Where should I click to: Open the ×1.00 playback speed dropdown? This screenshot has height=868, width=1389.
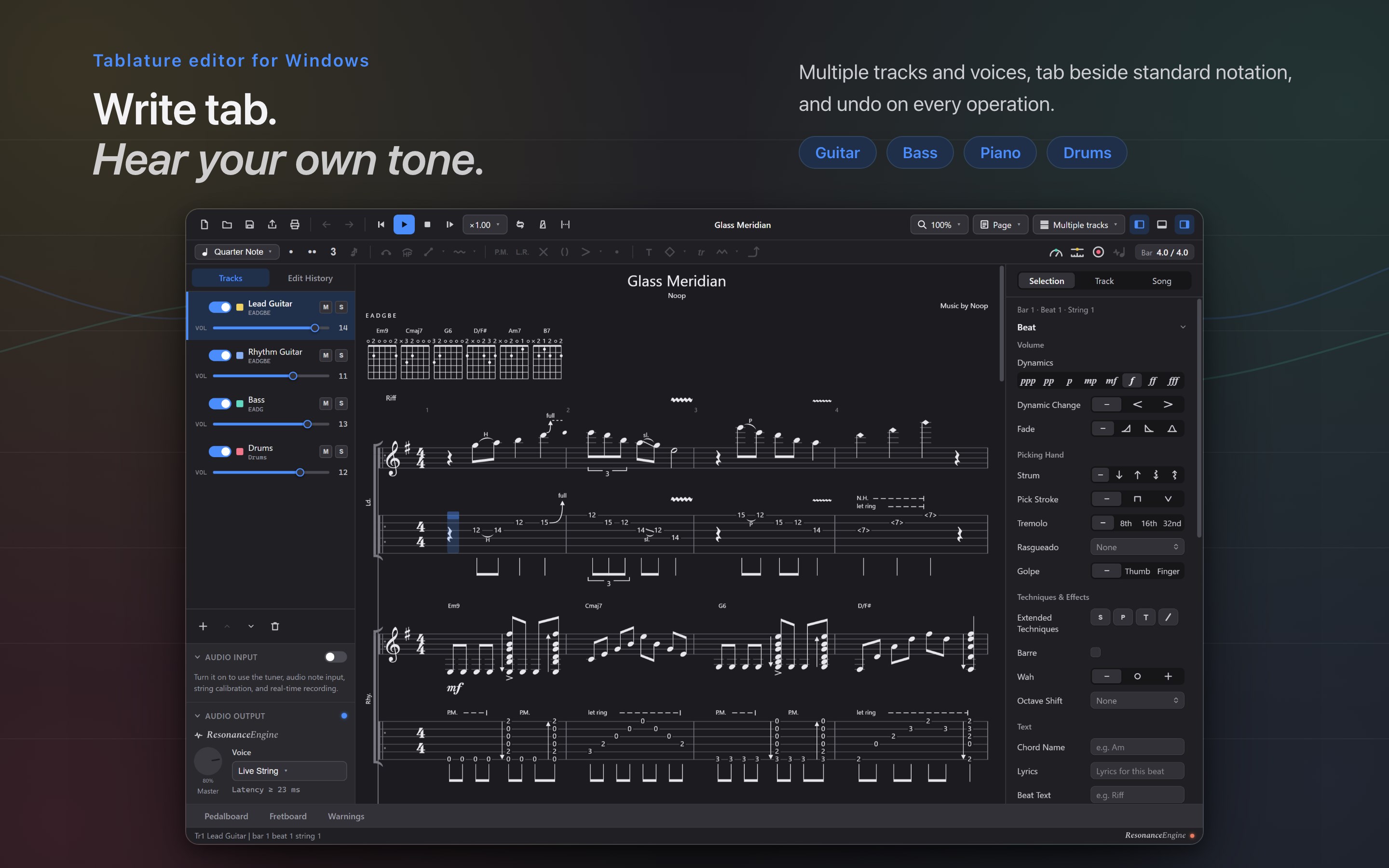tap(485, 224)
